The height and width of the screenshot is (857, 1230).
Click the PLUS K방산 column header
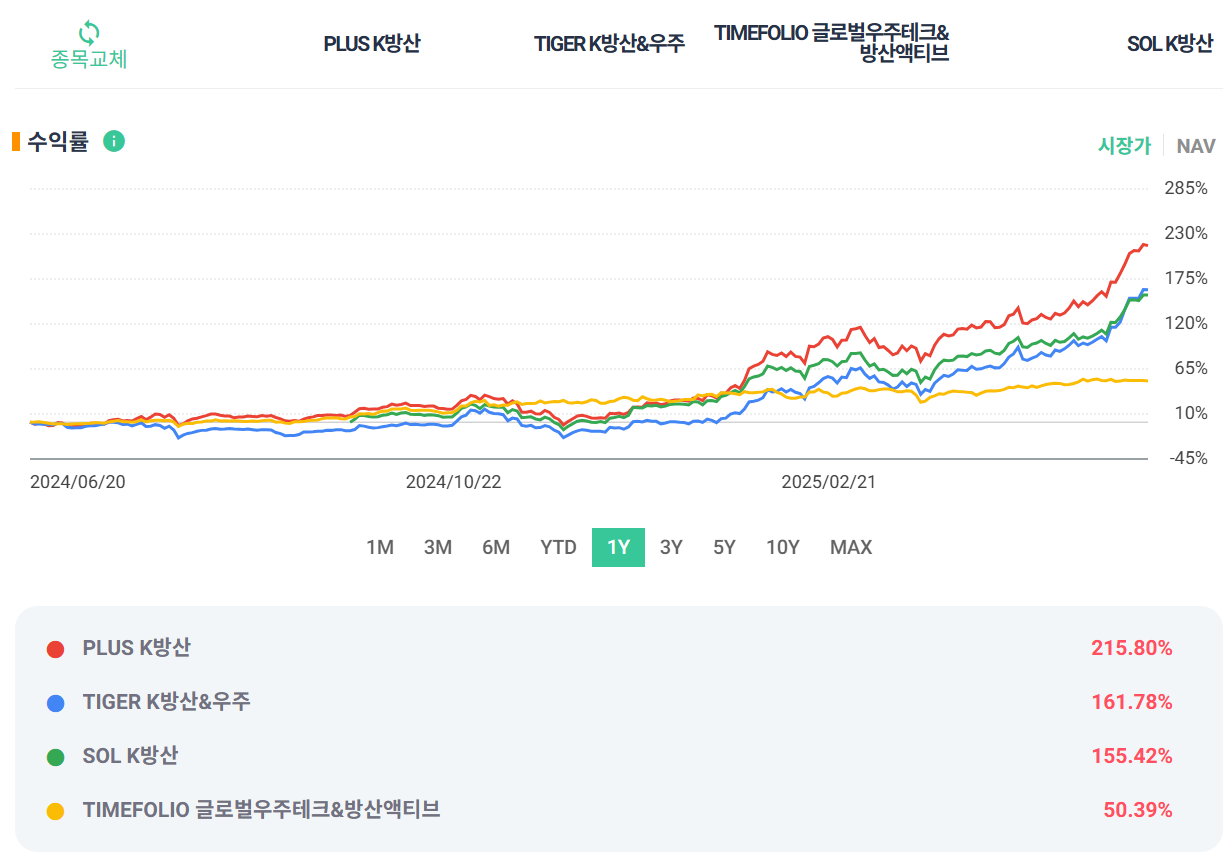click(x=372, y=44)
